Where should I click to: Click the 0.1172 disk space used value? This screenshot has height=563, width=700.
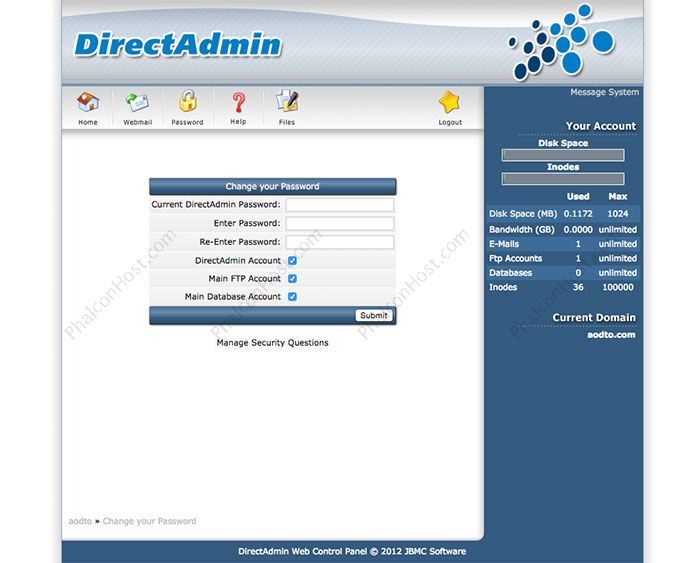pyautogui.click(x=578, y=214)
